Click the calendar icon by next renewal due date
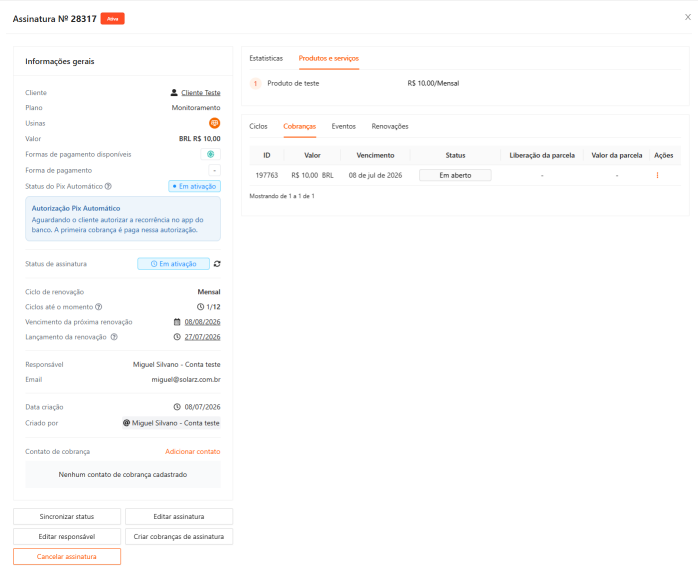The image size is (698, 572). [177, 322]
